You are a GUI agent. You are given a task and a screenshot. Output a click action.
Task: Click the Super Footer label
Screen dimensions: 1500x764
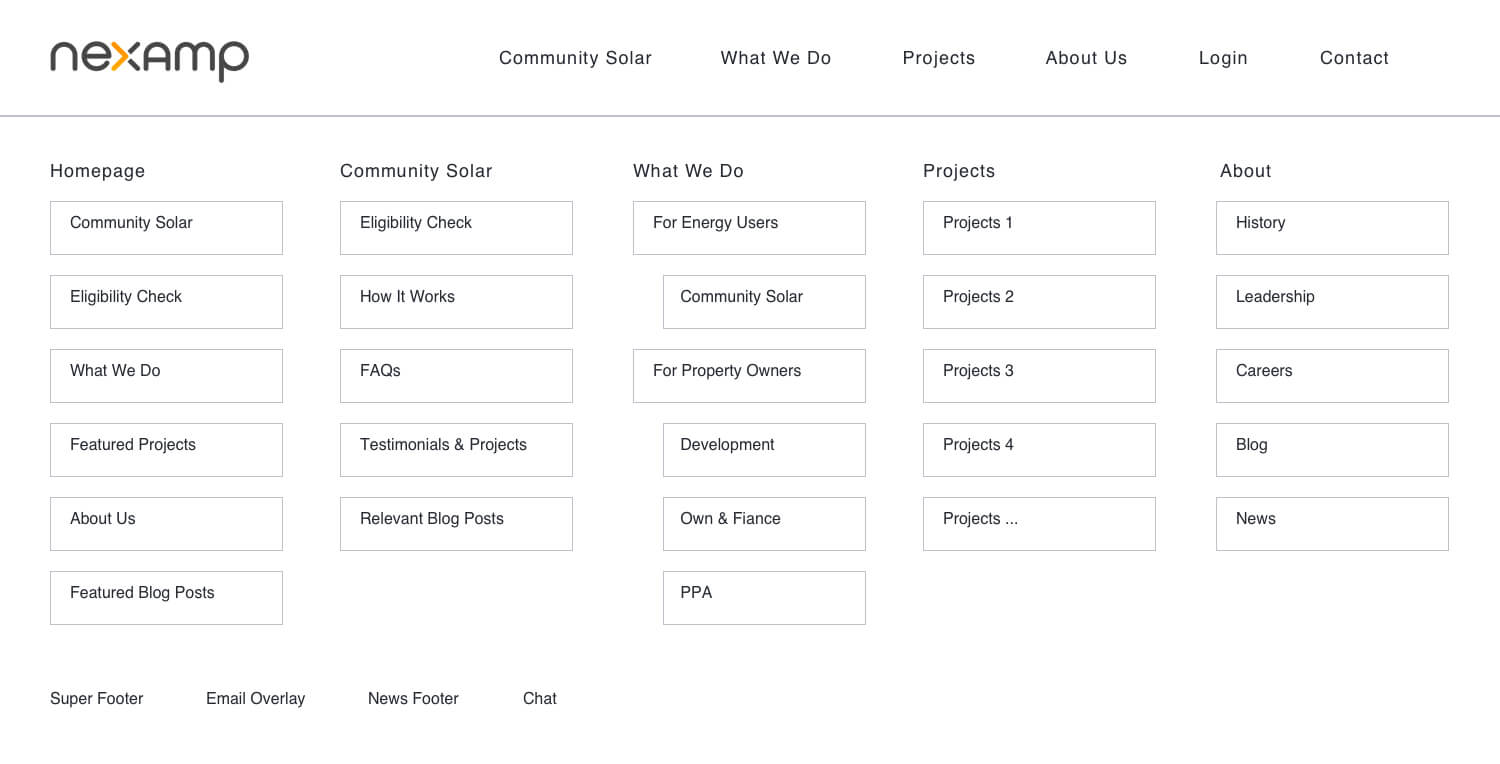97,698
